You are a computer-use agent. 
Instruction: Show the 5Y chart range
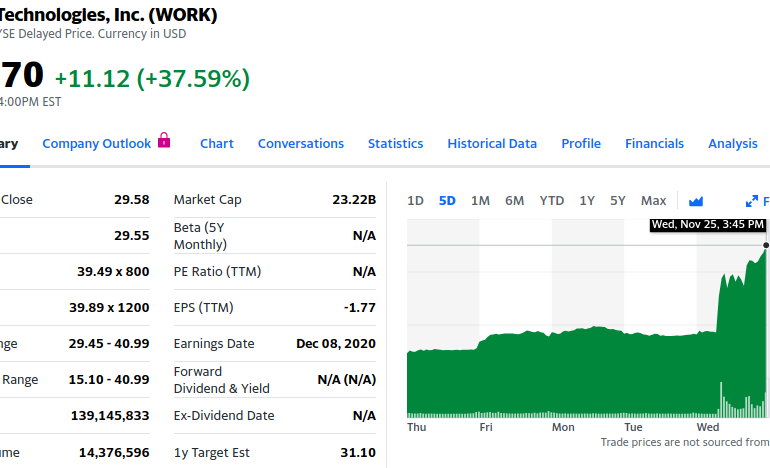[618, 200]
